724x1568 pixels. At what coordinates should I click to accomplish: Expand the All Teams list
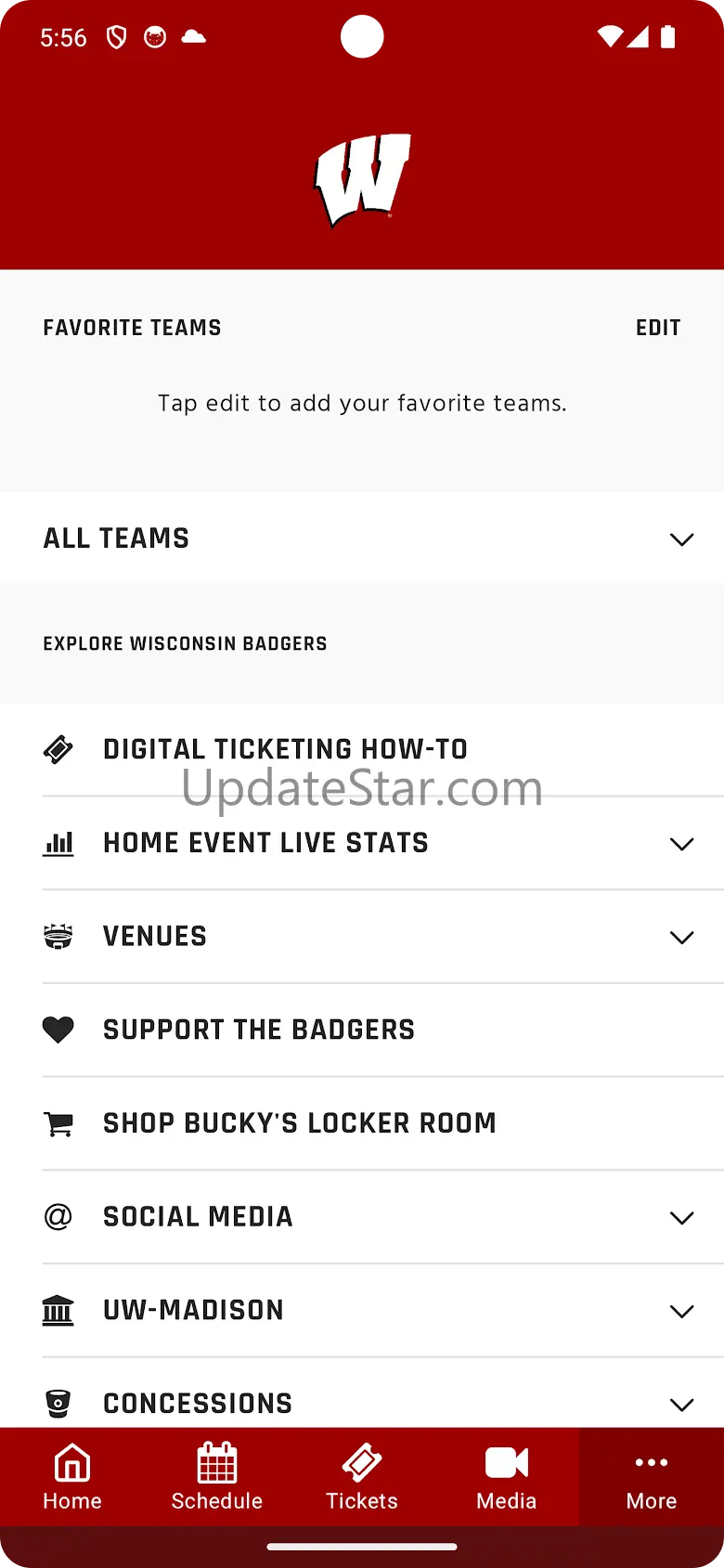[x=681, y=539]
